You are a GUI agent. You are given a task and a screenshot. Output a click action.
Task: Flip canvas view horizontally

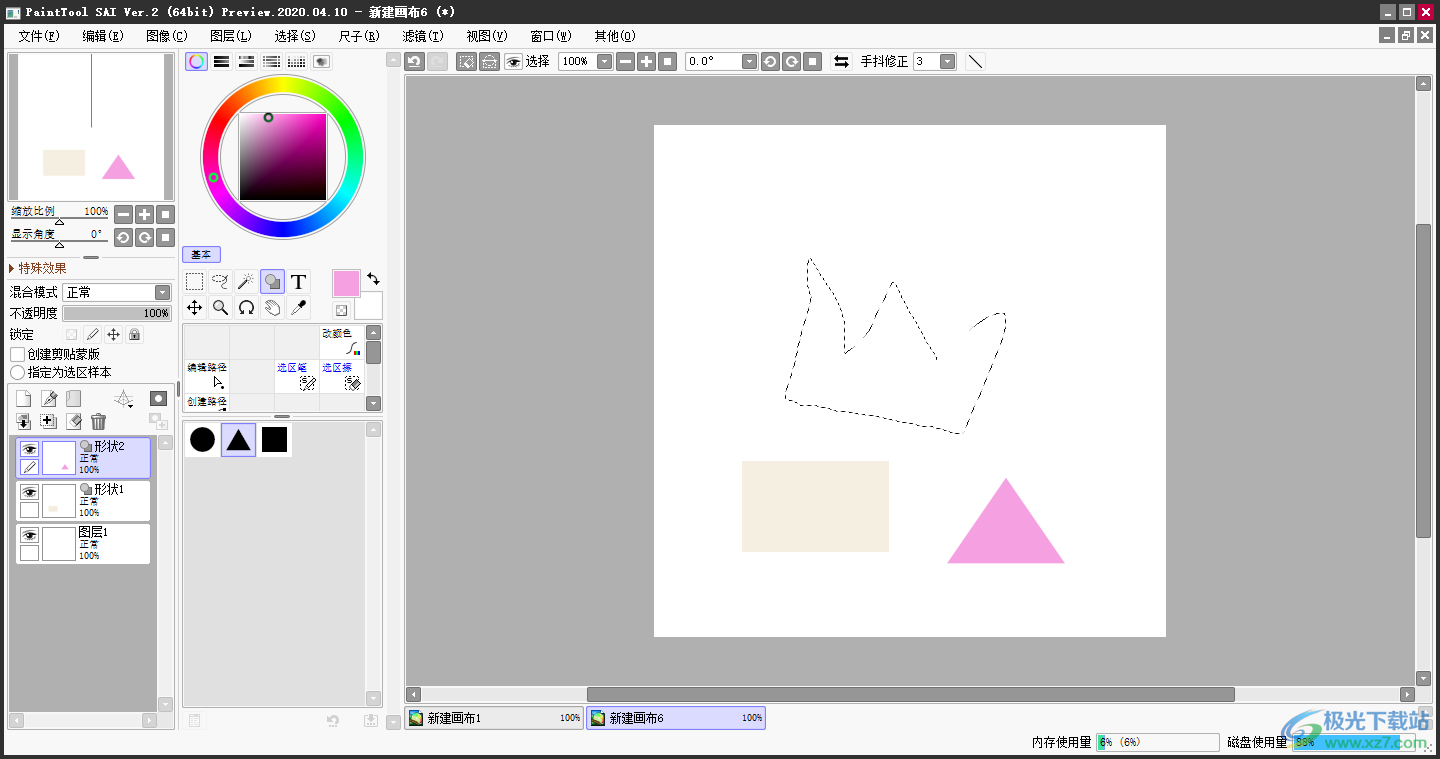(842, 61)
